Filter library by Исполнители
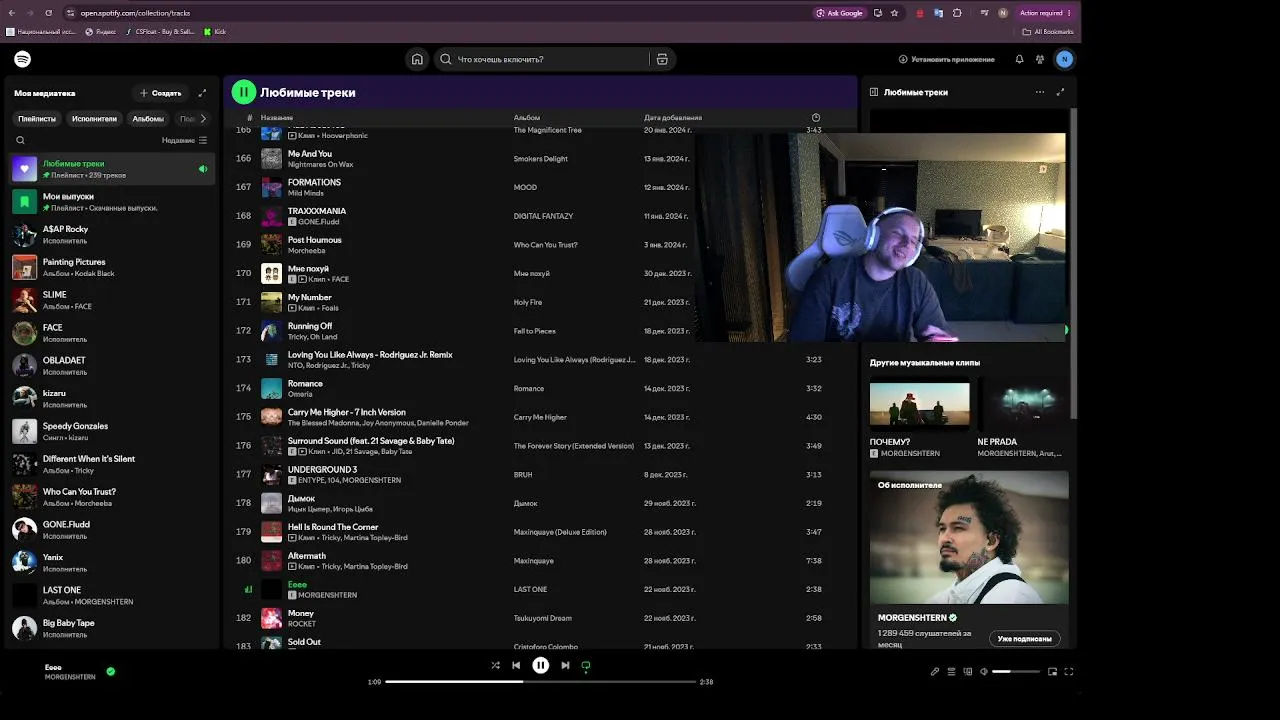 pos(94,118)
